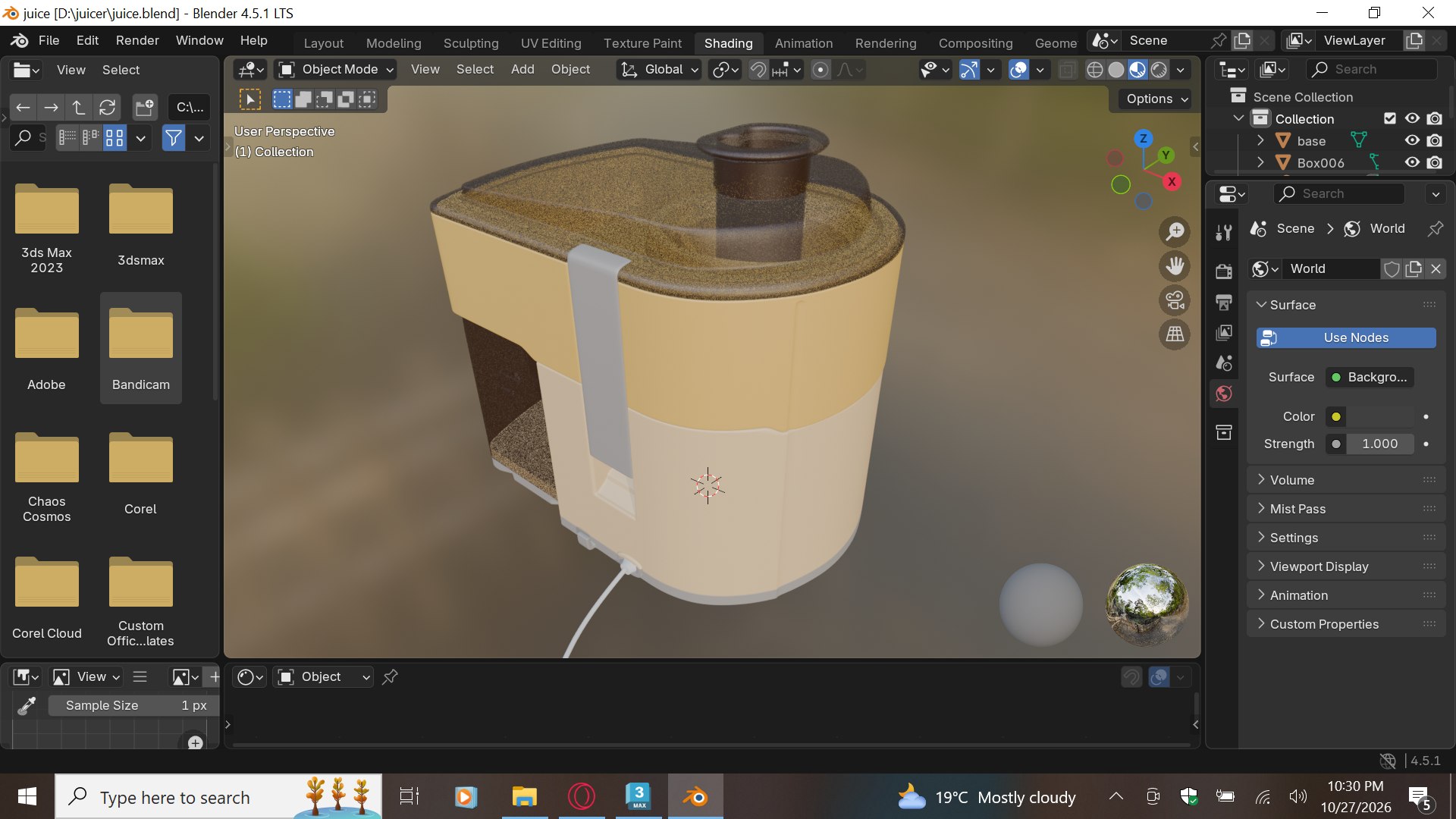Click the pan view hand icon
Image resolution: width=1456 pixels, height=819 pixels.
1175,266
